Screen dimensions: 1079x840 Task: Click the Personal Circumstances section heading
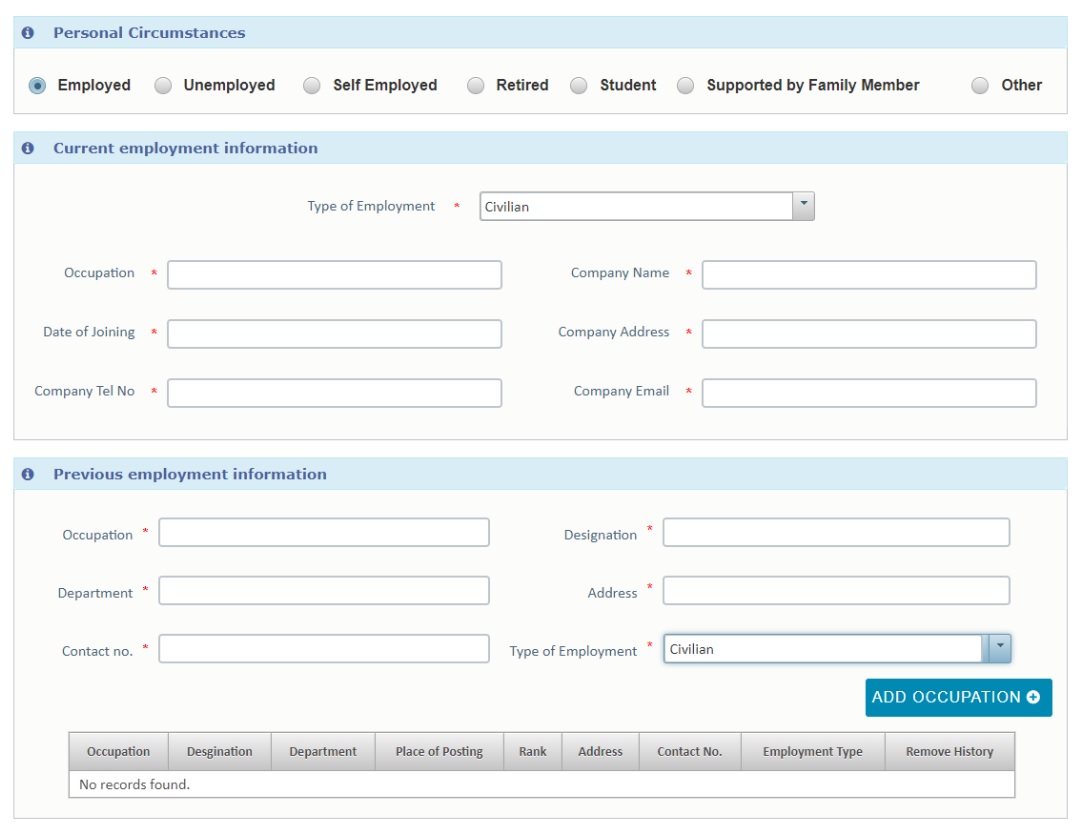149,33
